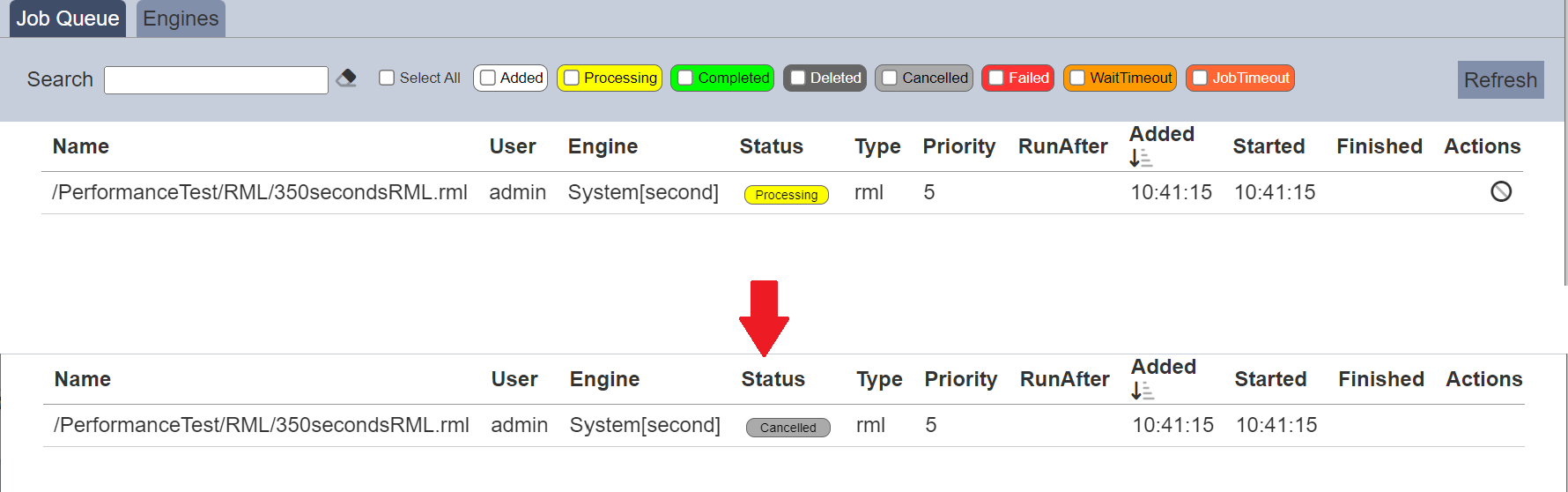Enable the Added status filter
1568x492 pixels.
coord(488,78)
